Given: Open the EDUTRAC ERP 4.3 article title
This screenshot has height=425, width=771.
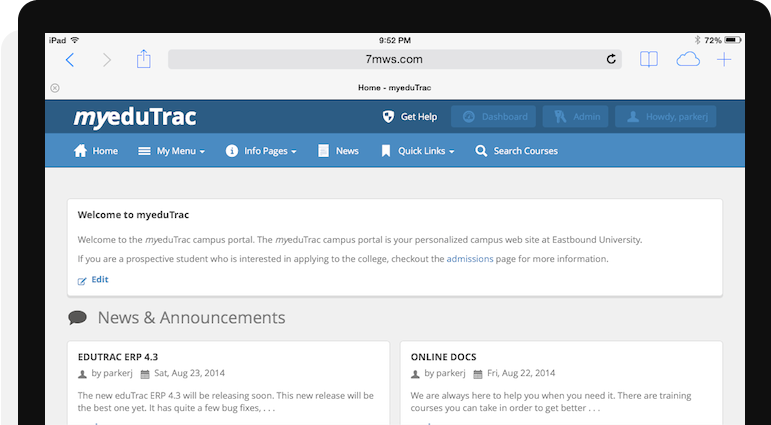Looking at the screenshot, I should pos(118,357).
